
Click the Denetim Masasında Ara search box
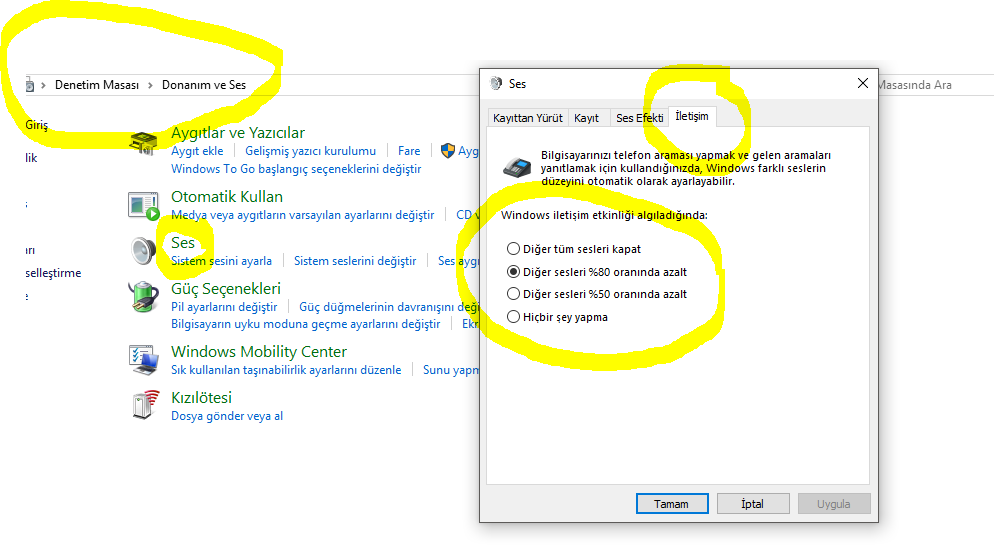(x=935, y=85)
